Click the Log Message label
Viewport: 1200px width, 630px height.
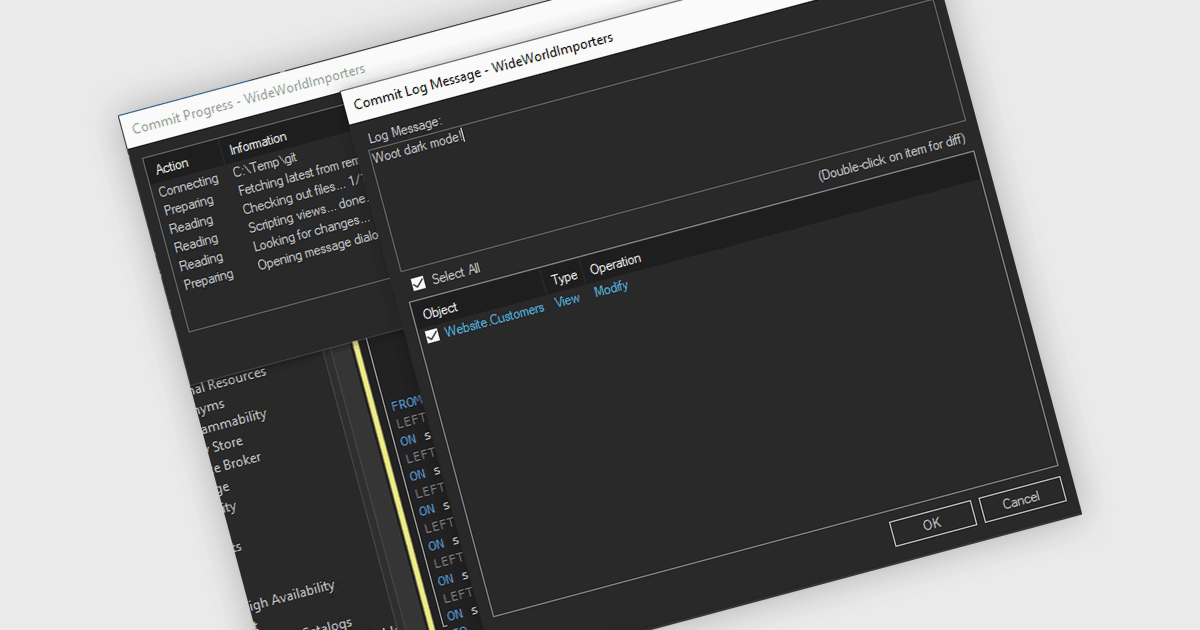(x=405, y=129)
